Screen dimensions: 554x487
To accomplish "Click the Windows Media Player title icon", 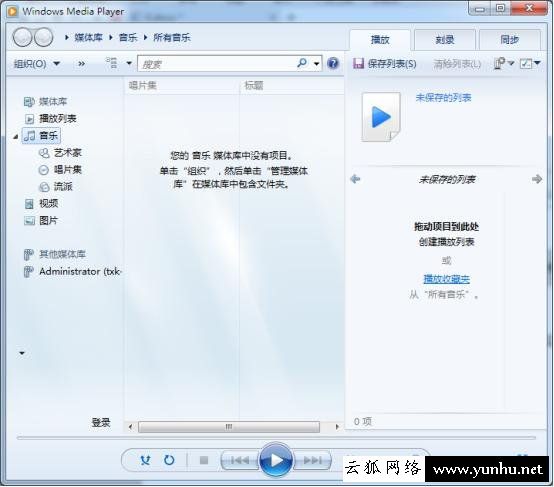I will [12, 12].
